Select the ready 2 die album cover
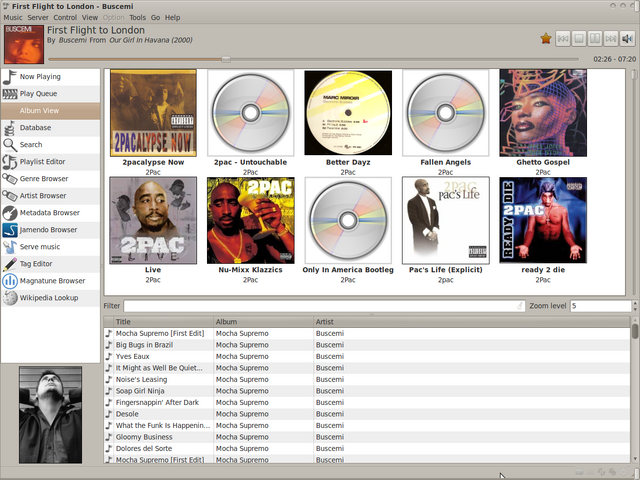640x480 pixels. [x=543, y=220]
